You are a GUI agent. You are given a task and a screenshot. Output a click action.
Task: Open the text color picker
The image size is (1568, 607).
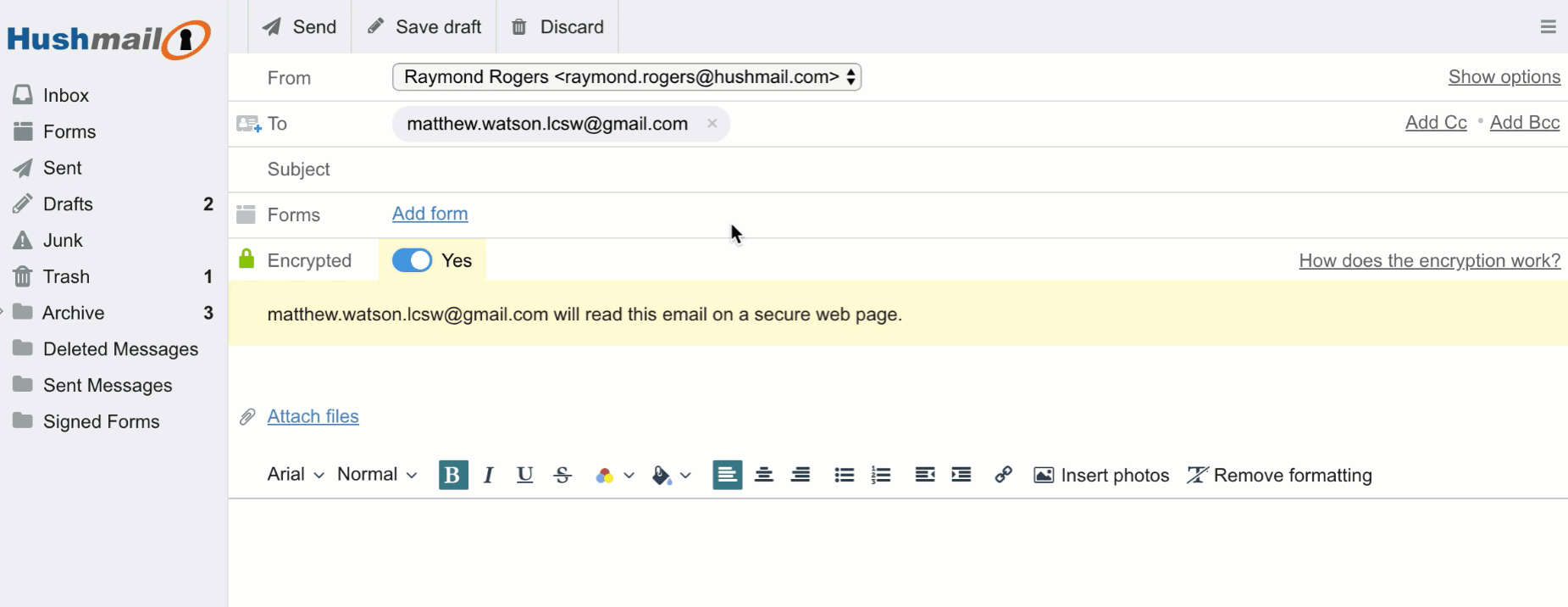coord(614,476)
